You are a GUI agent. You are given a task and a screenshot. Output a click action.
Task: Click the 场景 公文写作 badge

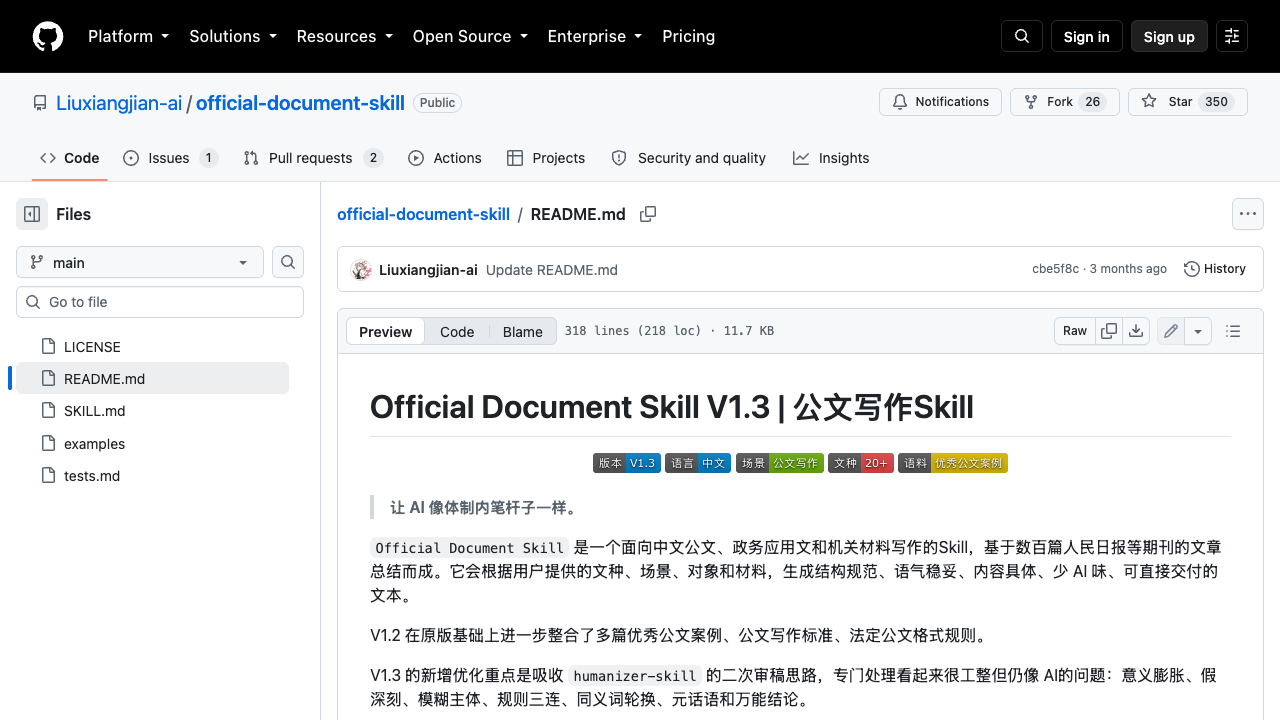click(780, 463)
